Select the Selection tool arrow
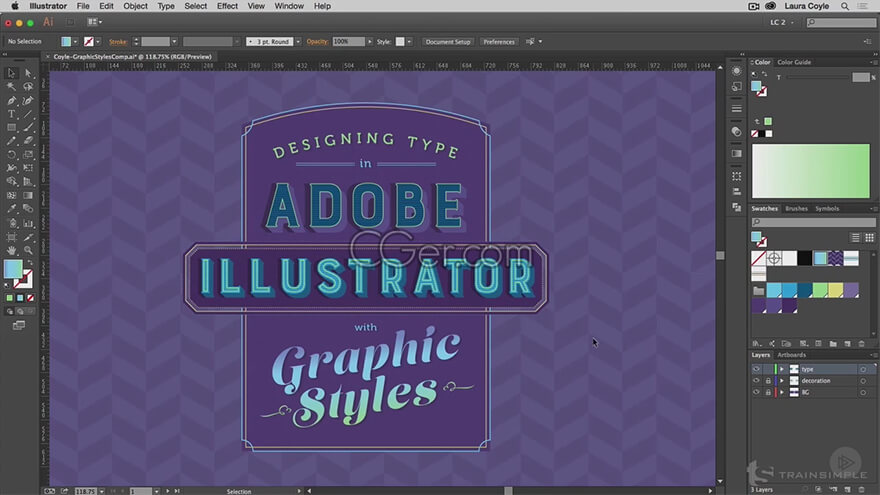The width and height of the screenshot is (880, 495). (x=11, y=73)
